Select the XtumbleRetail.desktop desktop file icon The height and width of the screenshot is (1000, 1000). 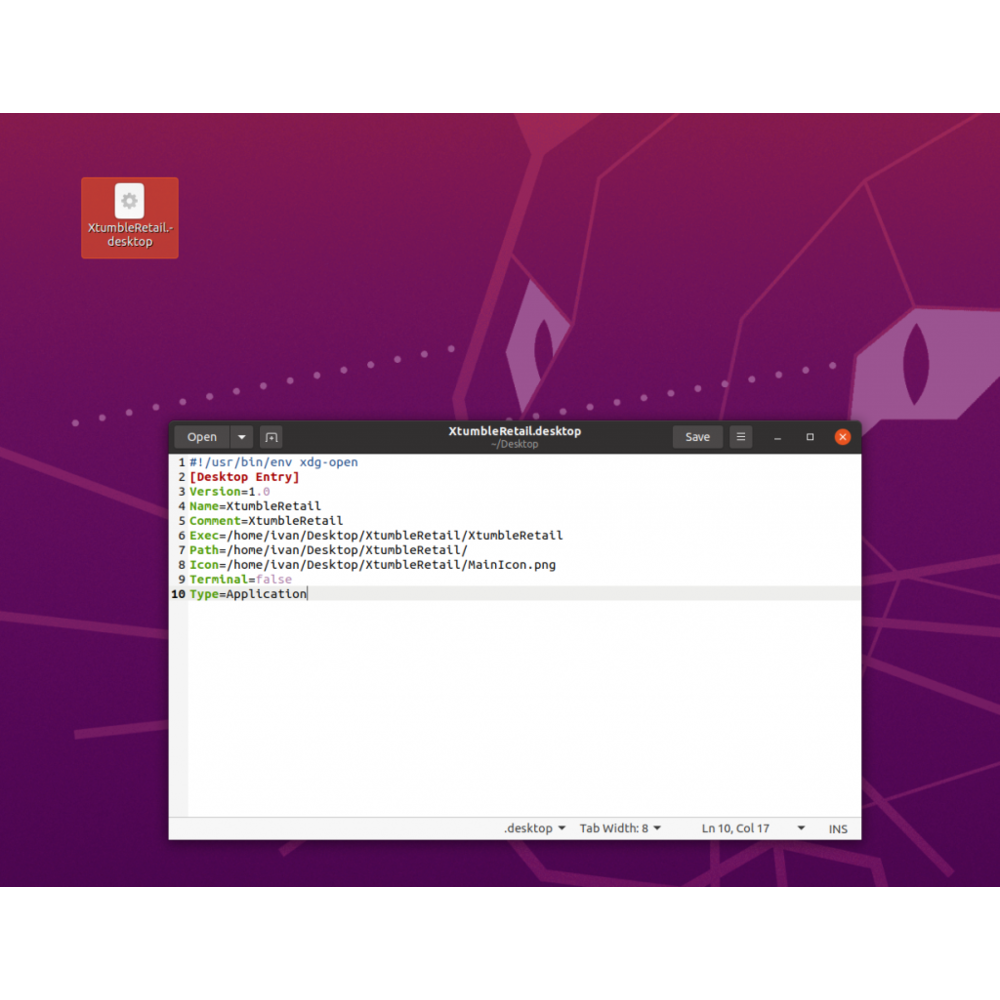pyautogui.click(x=129, y=217)
